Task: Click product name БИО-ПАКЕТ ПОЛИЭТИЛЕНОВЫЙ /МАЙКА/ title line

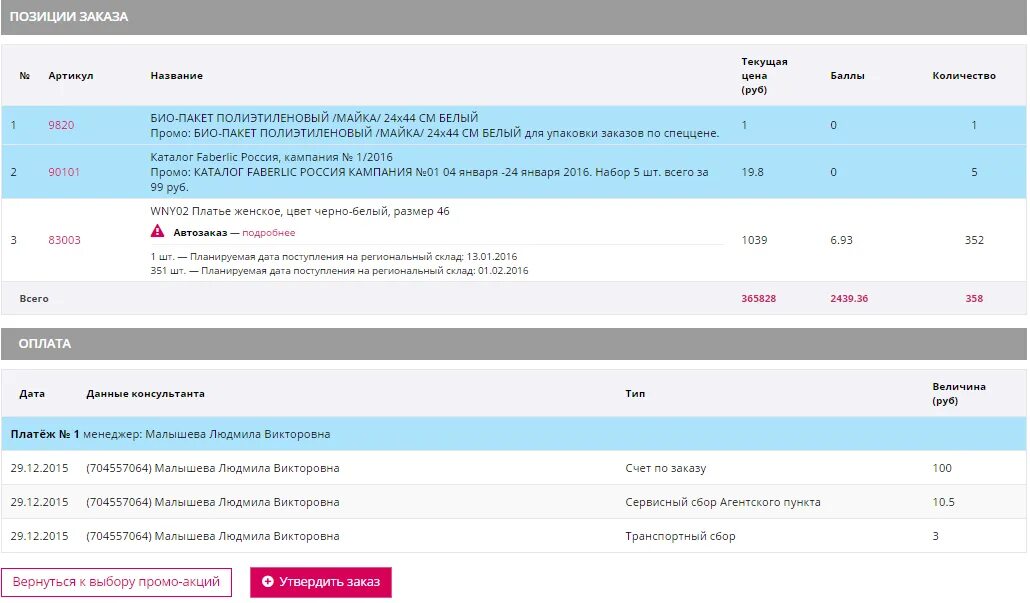Action: coord(314,118)
